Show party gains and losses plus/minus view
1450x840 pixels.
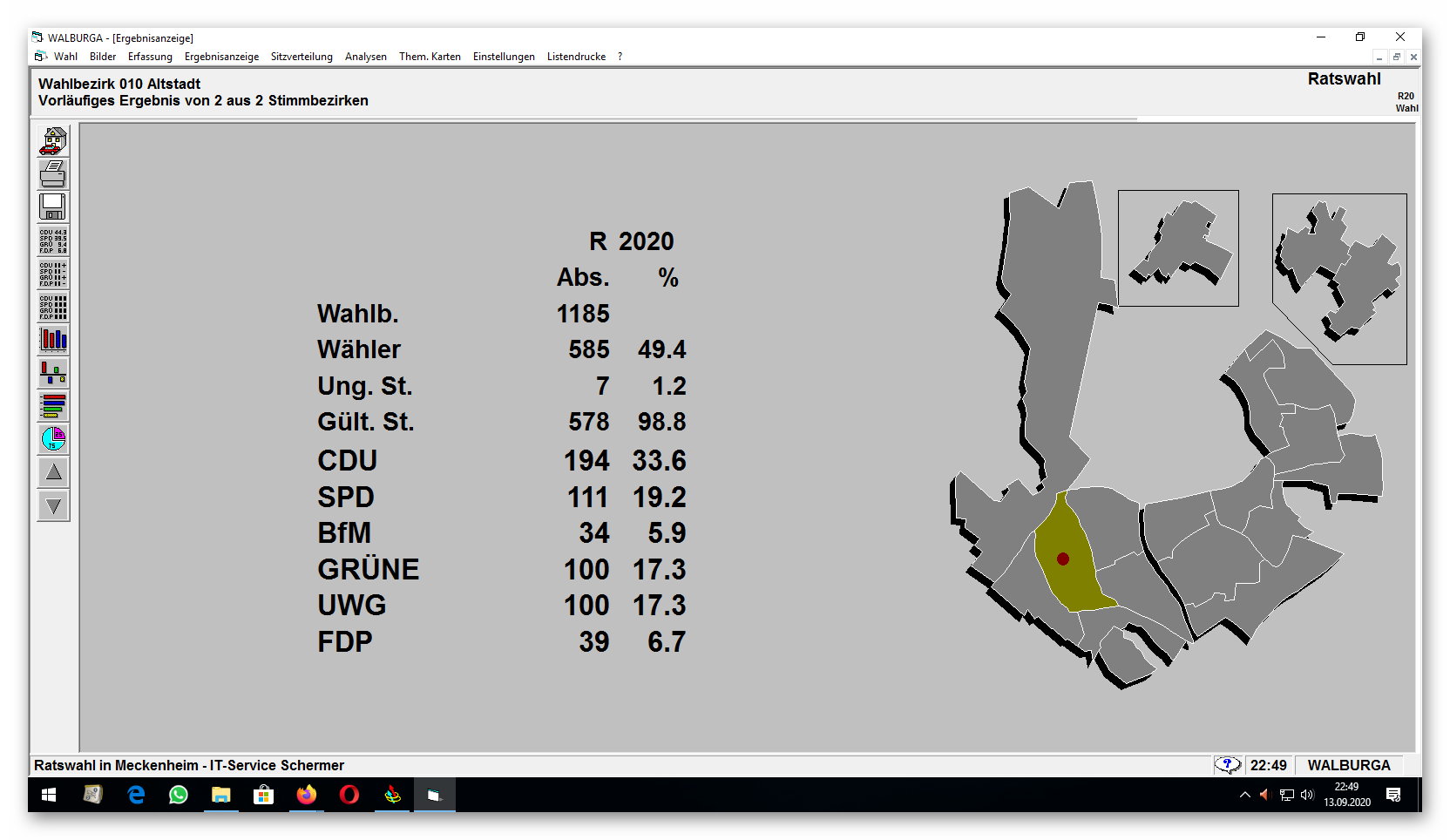point(53,274)
